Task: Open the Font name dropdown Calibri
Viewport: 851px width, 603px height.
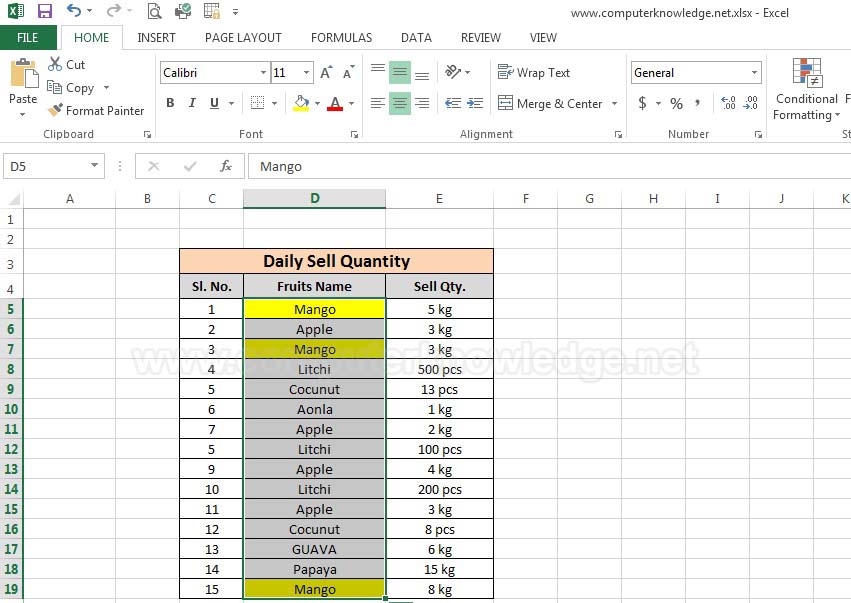Action: [x=263, y=72]
